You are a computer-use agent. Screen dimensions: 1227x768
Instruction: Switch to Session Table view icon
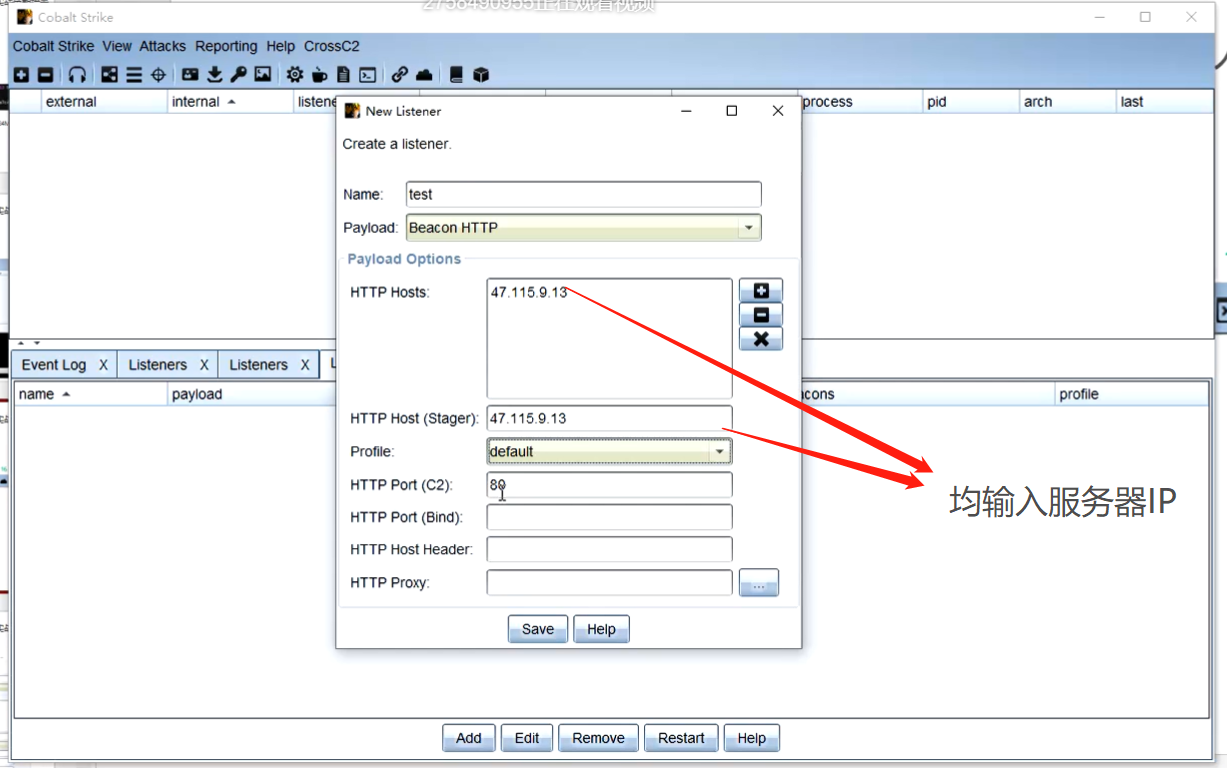(x=134, y=75)
